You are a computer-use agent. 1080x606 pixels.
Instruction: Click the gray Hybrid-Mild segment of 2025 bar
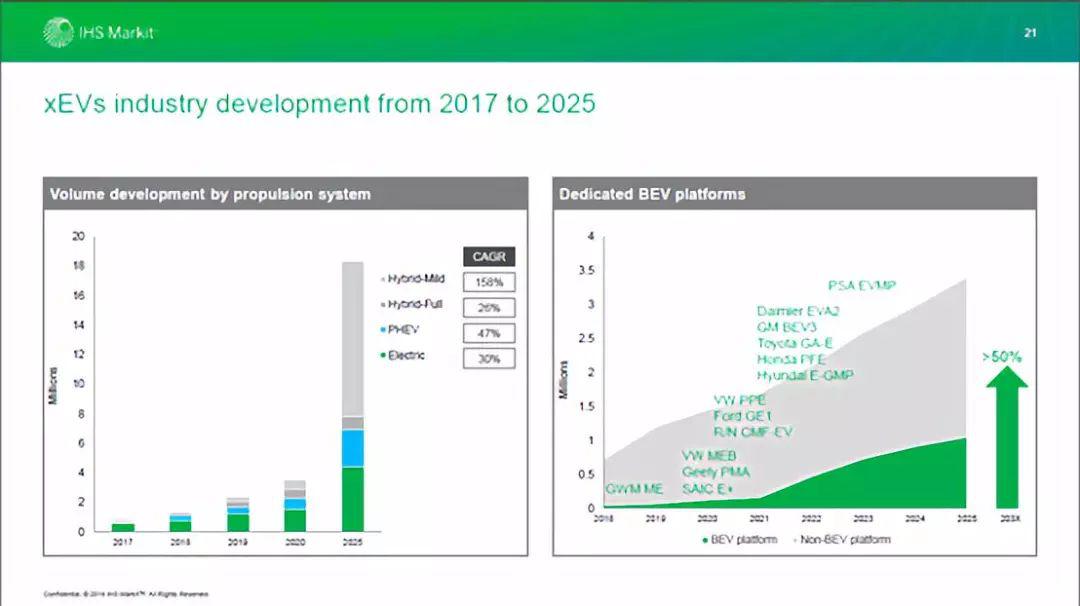pyautogui.click(x=353, y=338)
